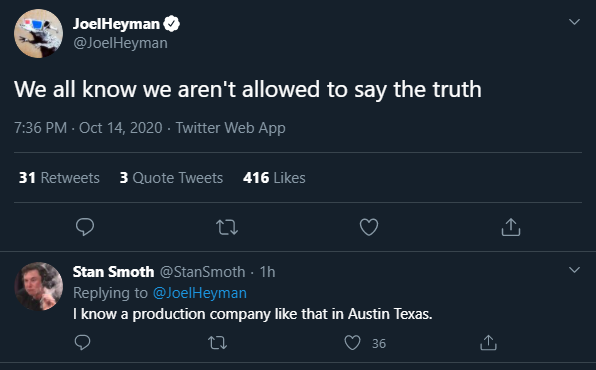Open Stan Smoth's avatar picture
The height and width of the screenshot is (370, 596).
click(38, 286)
